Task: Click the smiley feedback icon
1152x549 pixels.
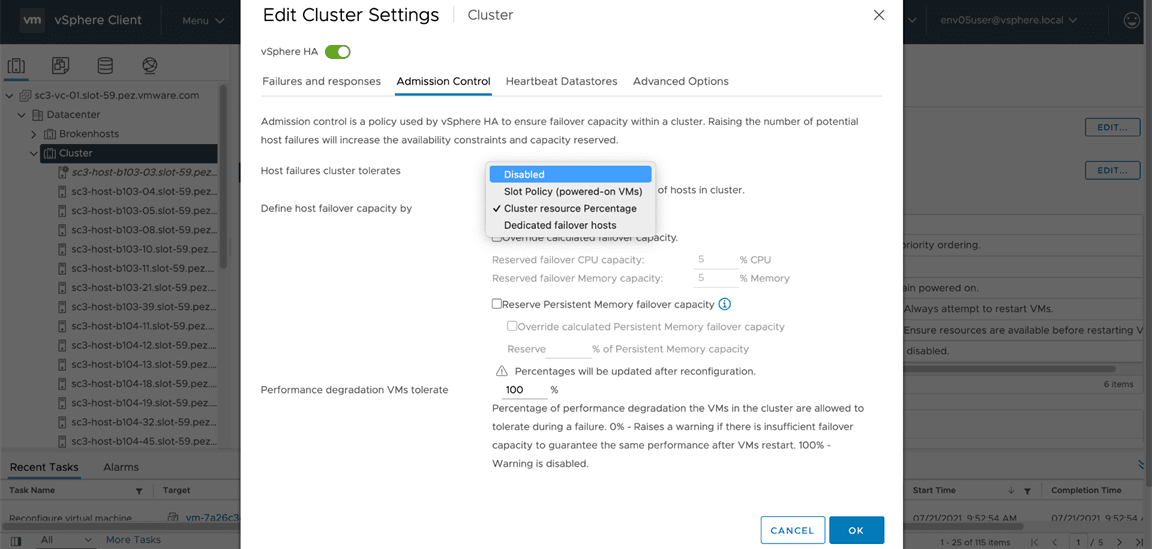Action: (1132, 20)
